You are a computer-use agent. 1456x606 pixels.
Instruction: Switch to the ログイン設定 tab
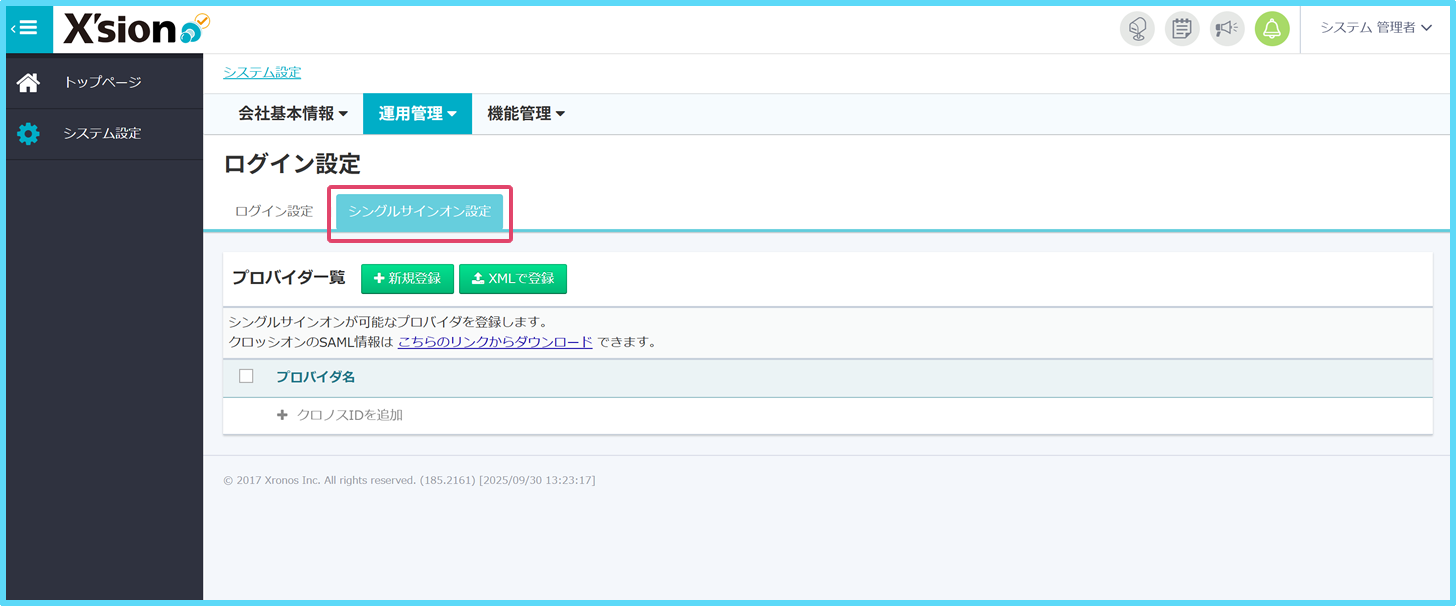tap(274, 212)
